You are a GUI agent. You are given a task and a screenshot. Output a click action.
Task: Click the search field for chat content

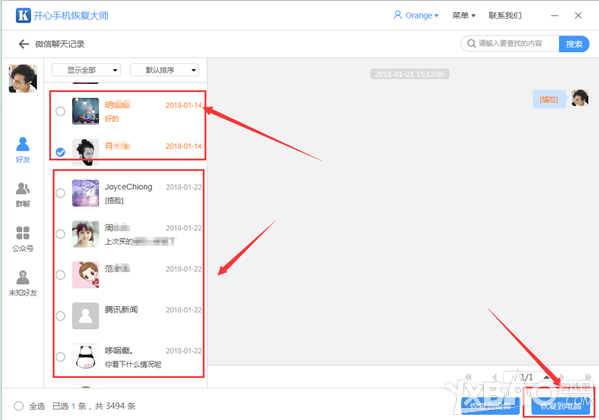pos(510,44)
